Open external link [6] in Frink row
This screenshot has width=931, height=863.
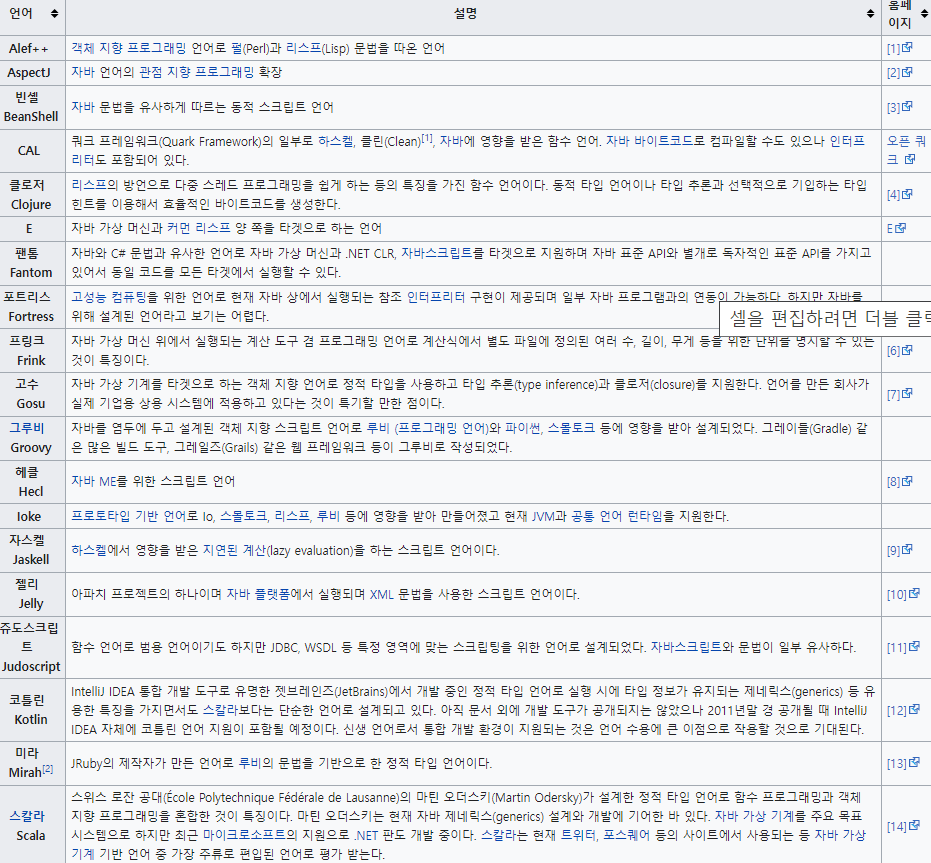click(899, 350)
